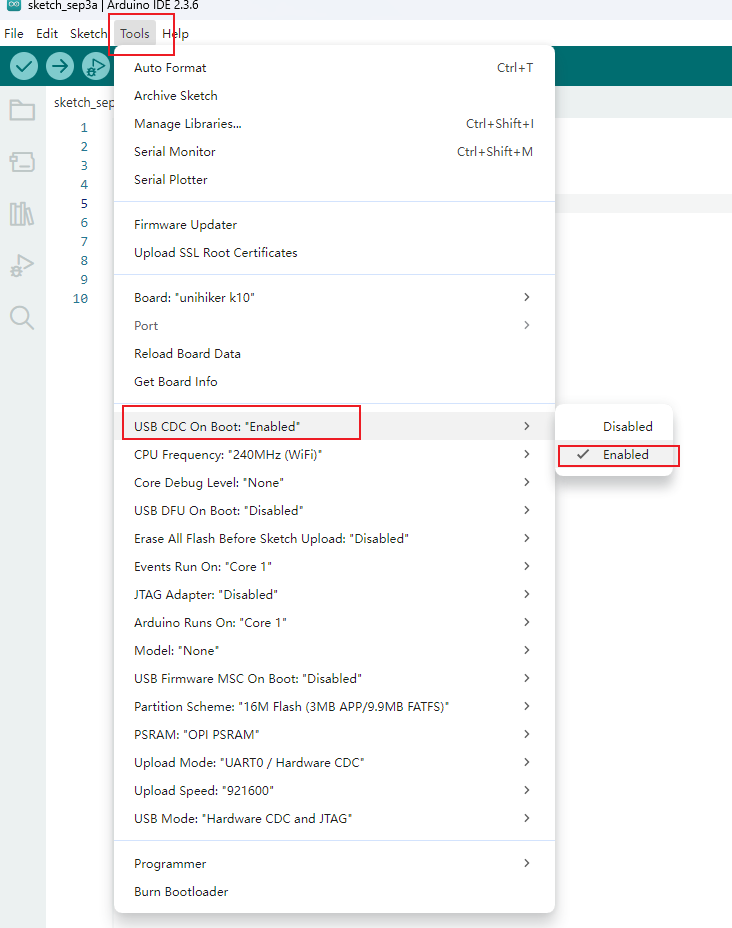Expand Upload Speed "921600" submenu
The width and height of the screenshot is (732, 928).
tap(334, 791)
